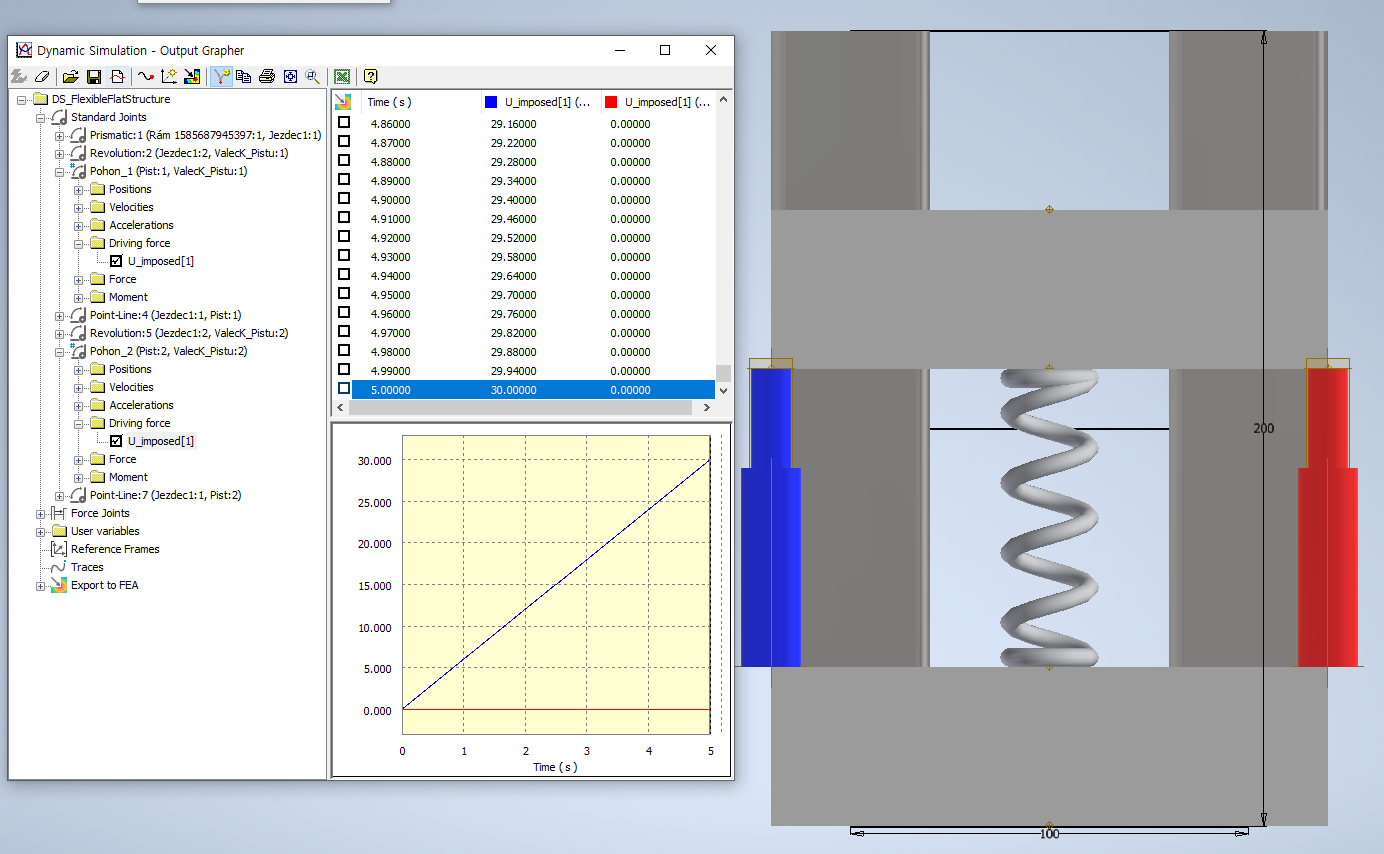Expand Positions under Pohon_1
Image resolution: width=1384 pixels, height=854 pixels.
(x=78, y=189)
